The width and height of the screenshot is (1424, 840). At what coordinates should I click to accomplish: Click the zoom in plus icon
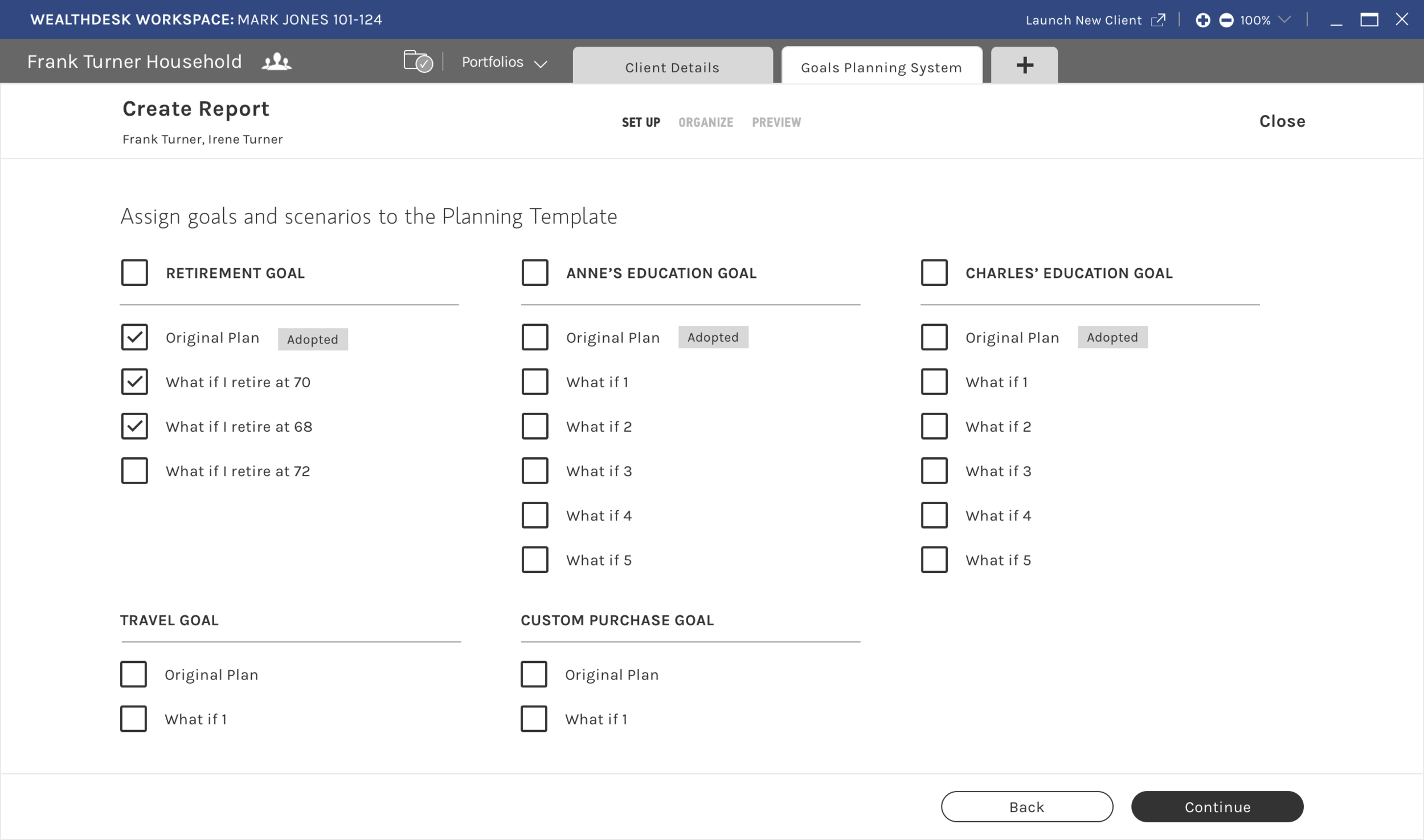(1202, 21)
